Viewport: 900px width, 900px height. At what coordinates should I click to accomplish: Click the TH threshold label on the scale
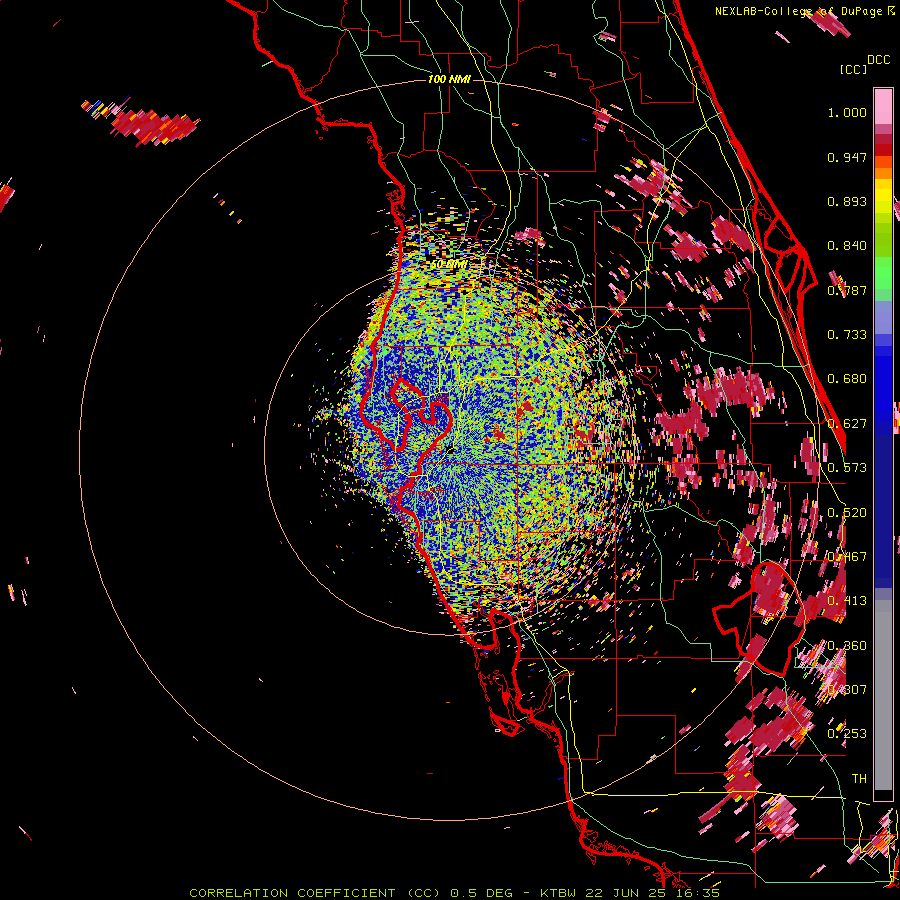859,778
